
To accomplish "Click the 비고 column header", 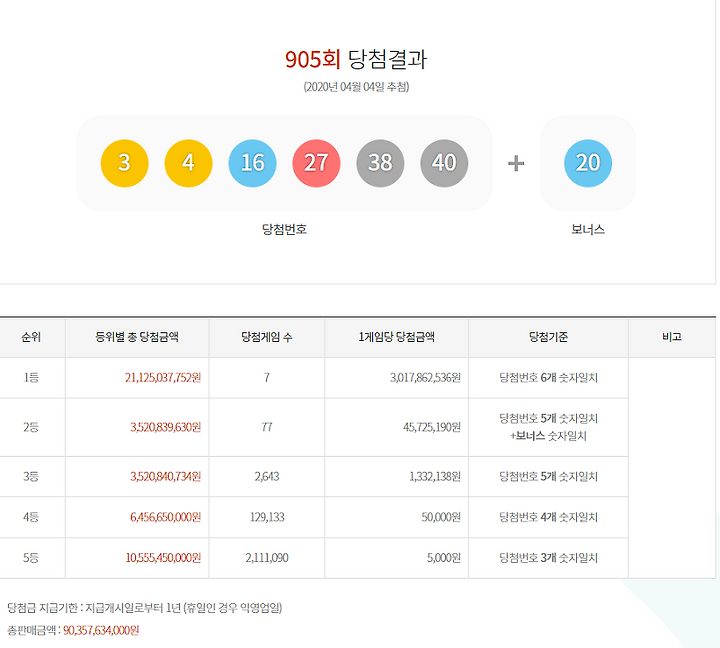I will coord(672,337).
